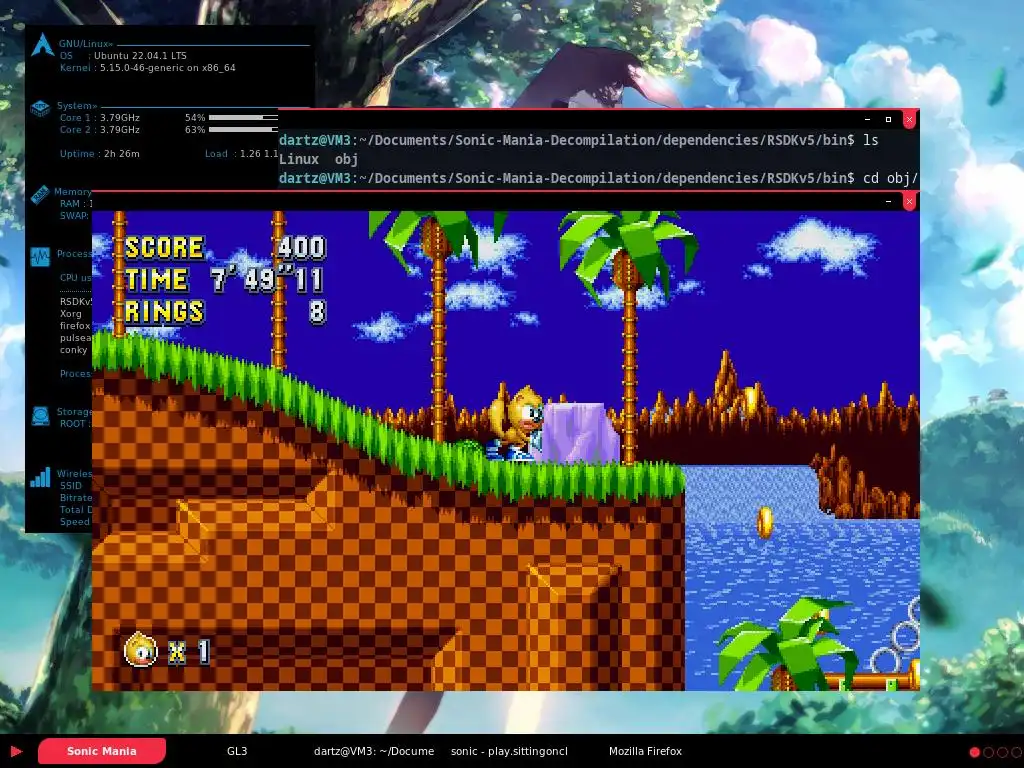Click the timer value 7'49"11

[x=267, y=280]
